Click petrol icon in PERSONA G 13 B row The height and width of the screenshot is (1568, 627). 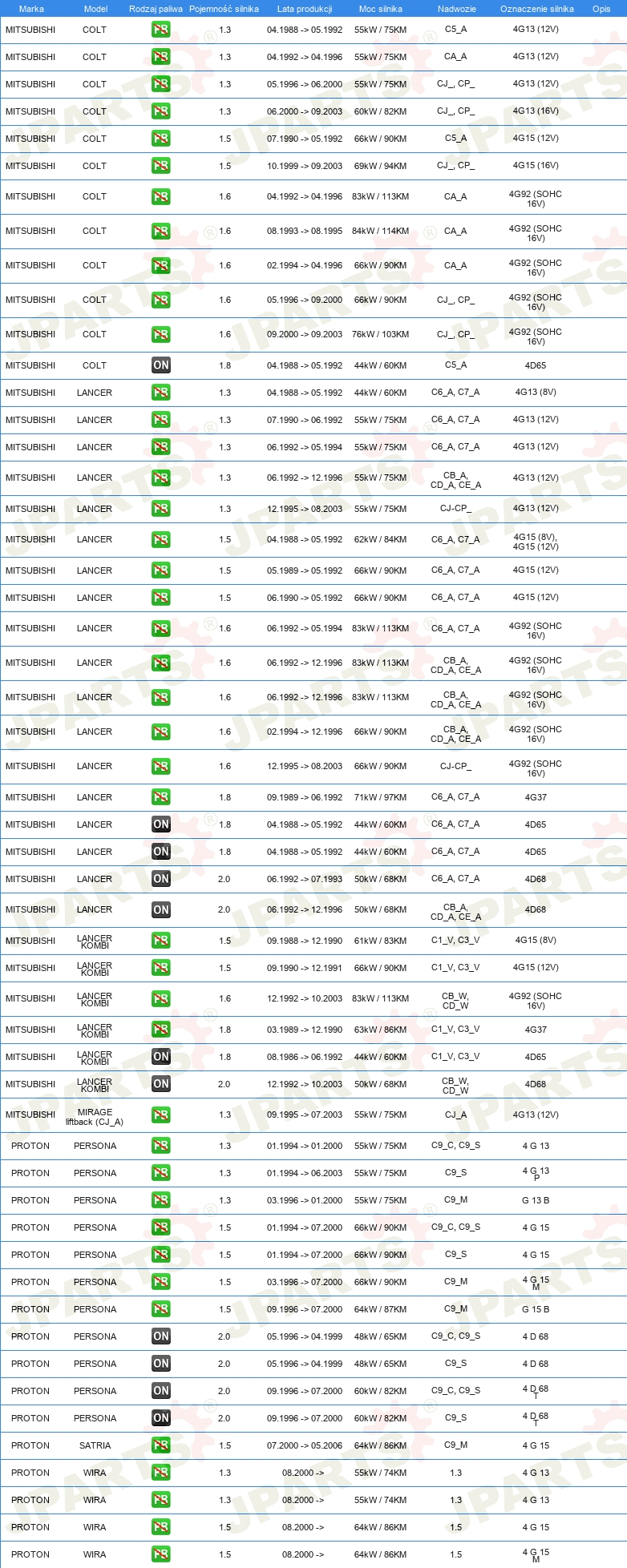pyautogui.click(x=161, y=1200)
